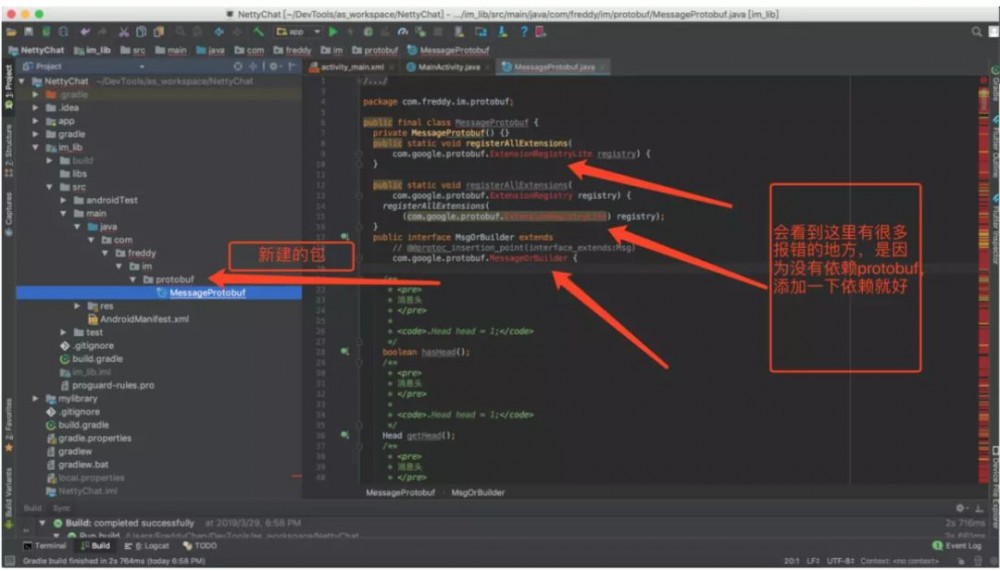Open the Logcat bottom tab

click(x=147, y=546)
